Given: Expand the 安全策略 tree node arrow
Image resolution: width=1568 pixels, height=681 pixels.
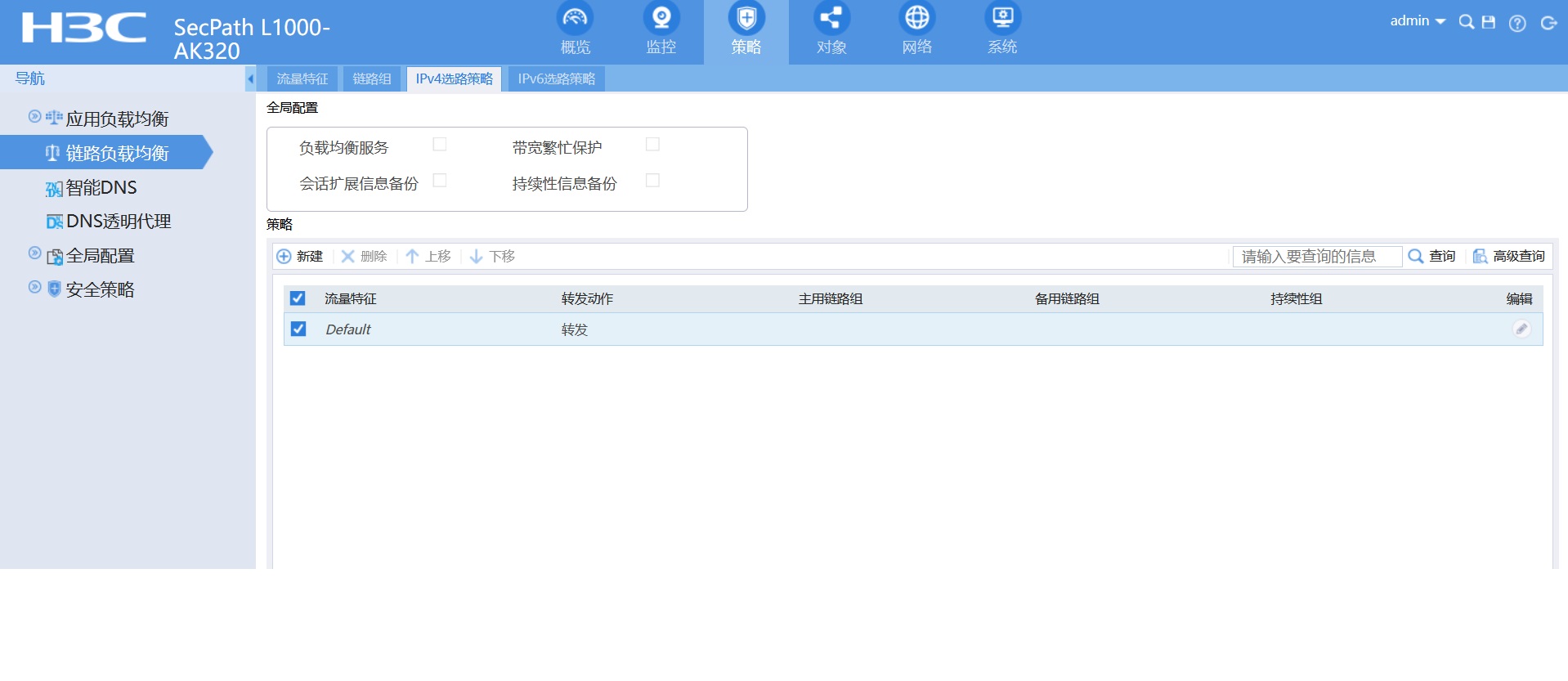Looking at the screenshot, I should tap(34, 287).
